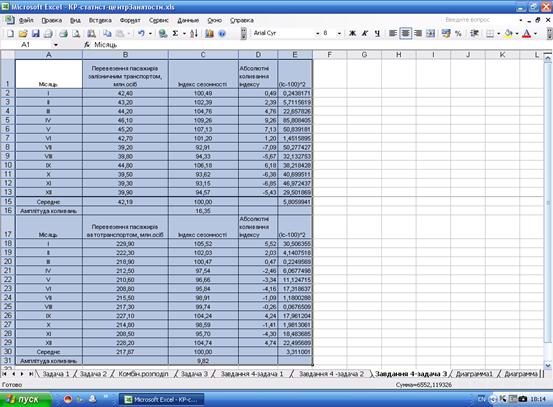553x407 pixels.
Task: Click Microsoft Excel taskbar button
Action: (x=163, y=400)
